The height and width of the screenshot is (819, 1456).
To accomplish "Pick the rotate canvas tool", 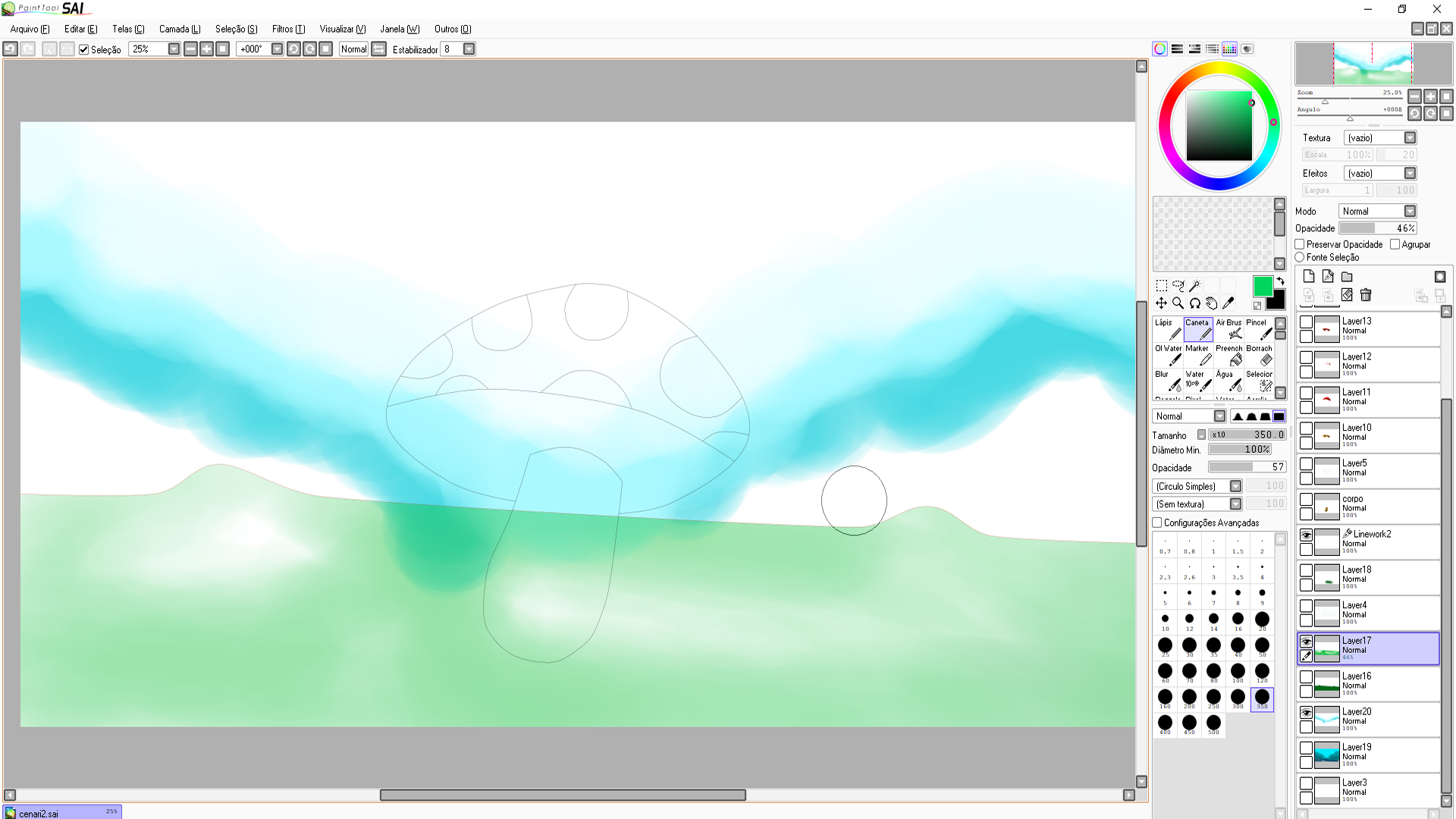I will click(x=1194, y=303).
